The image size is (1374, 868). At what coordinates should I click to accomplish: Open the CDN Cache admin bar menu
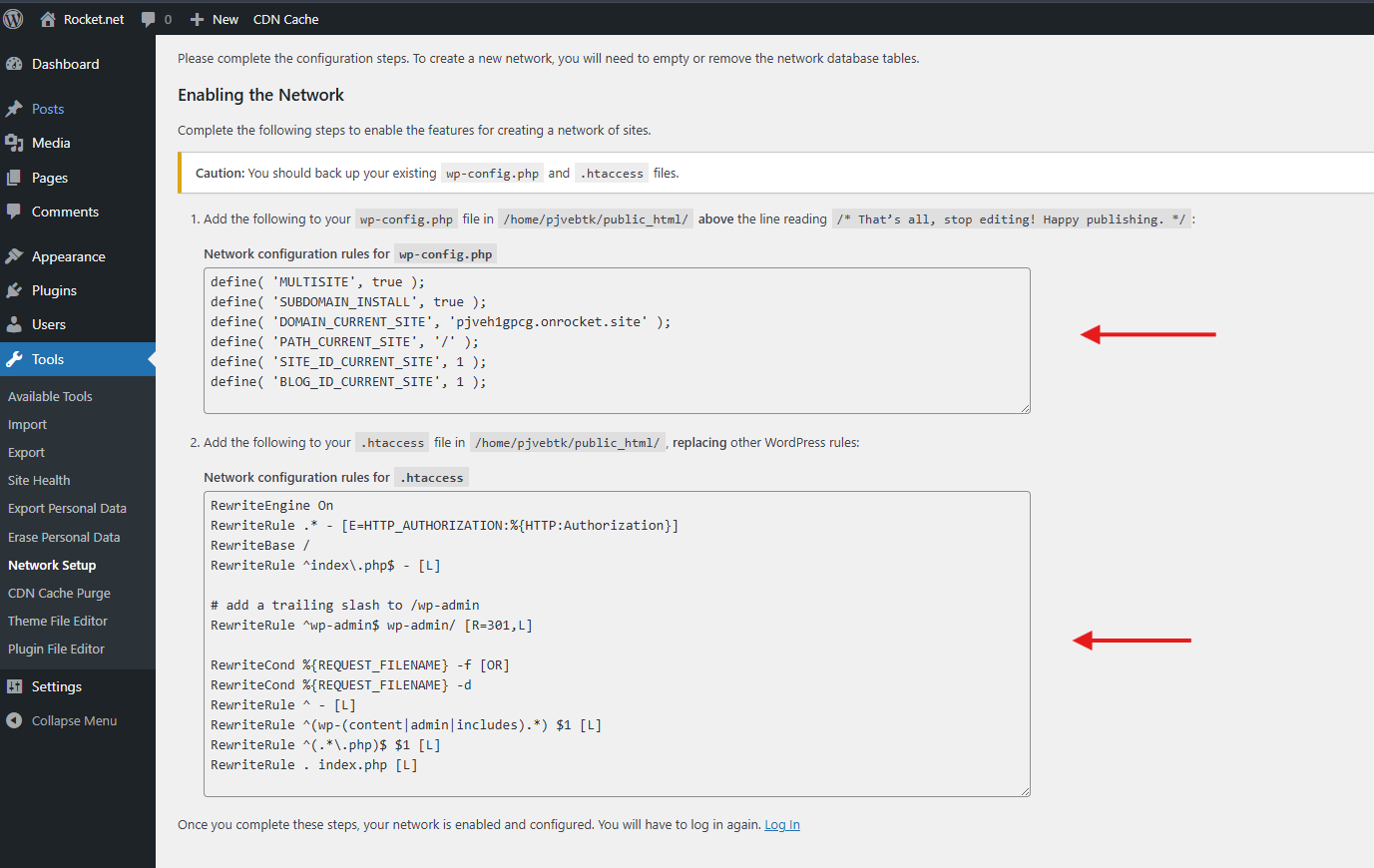pos(286,19)
